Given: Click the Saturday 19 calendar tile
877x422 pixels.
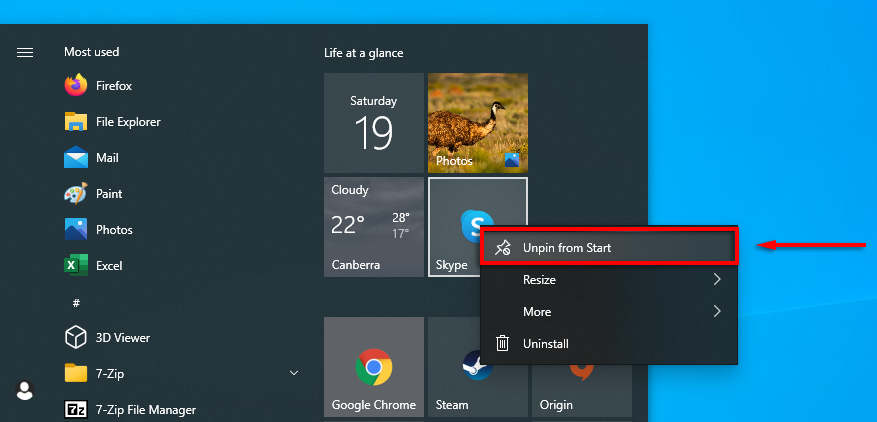Looking at the screenshot, I should pyautogui.click(x=374, y=123).
